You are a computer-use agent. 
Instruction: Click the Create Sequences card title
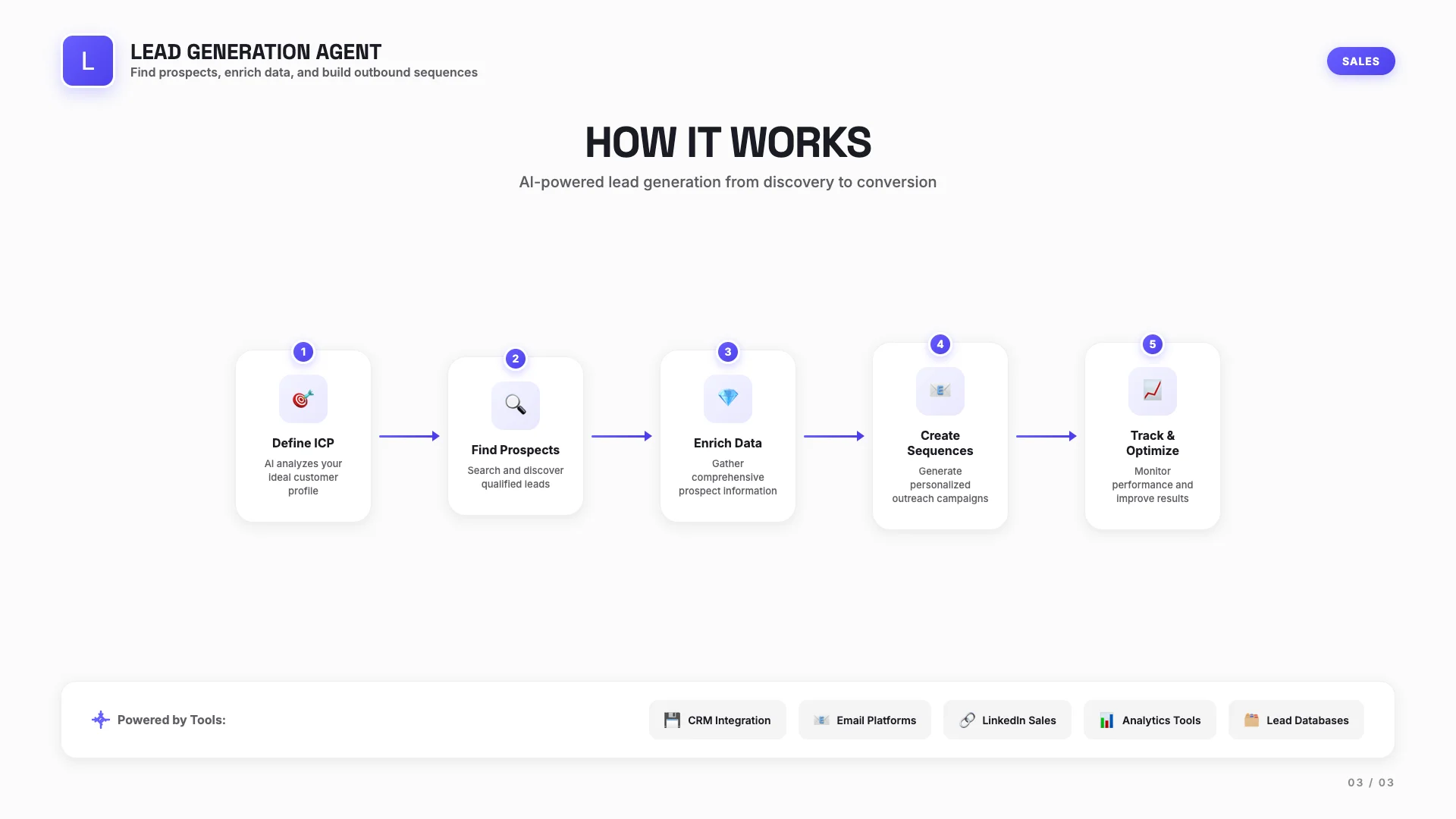pyautogui.click(x=940, y=443)
